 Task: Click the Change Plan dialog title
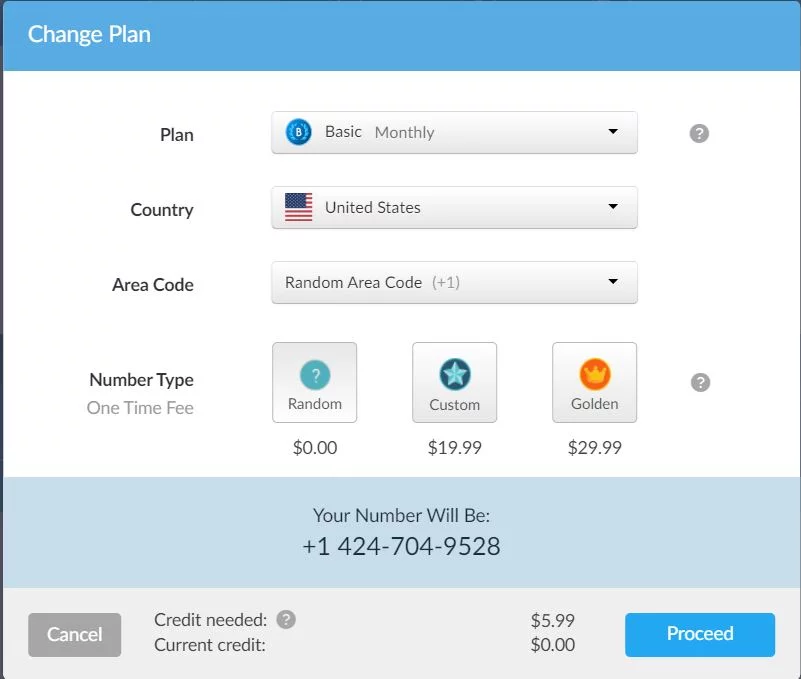89,35
